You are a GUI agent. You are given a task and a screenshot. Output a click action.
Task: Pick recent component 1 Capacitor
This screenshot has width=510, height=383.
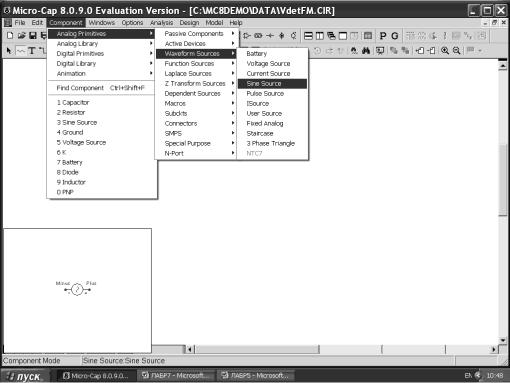click(x=102, y=103)
